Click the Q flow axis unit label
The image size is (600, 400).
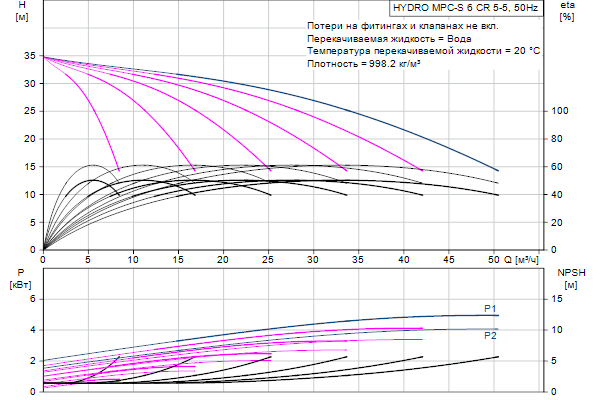pyautogui.click(x=526, y=259)
